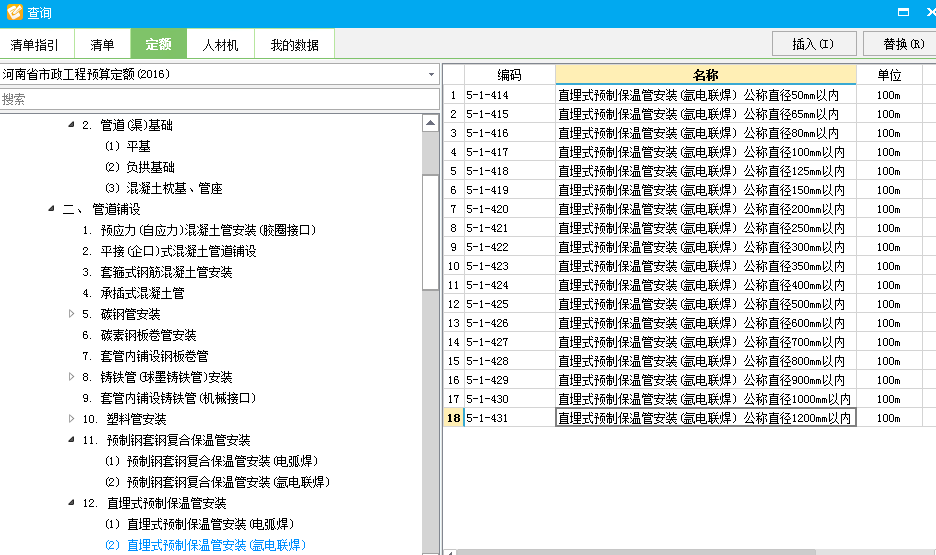
Task: Select the row with 公称直径300mm以内
Action: (706, 247)
